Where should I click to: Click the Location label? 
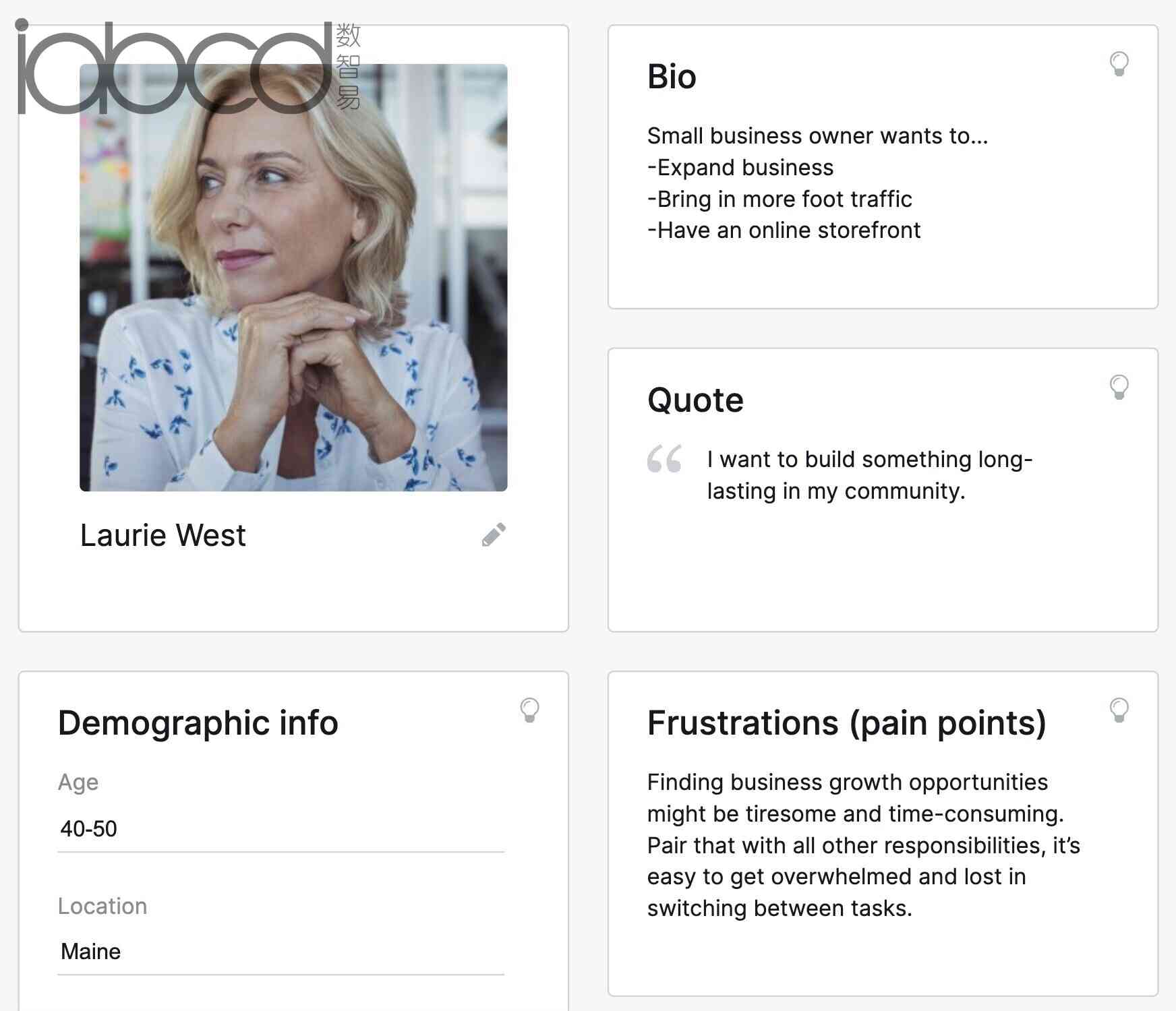pos(102,906)
